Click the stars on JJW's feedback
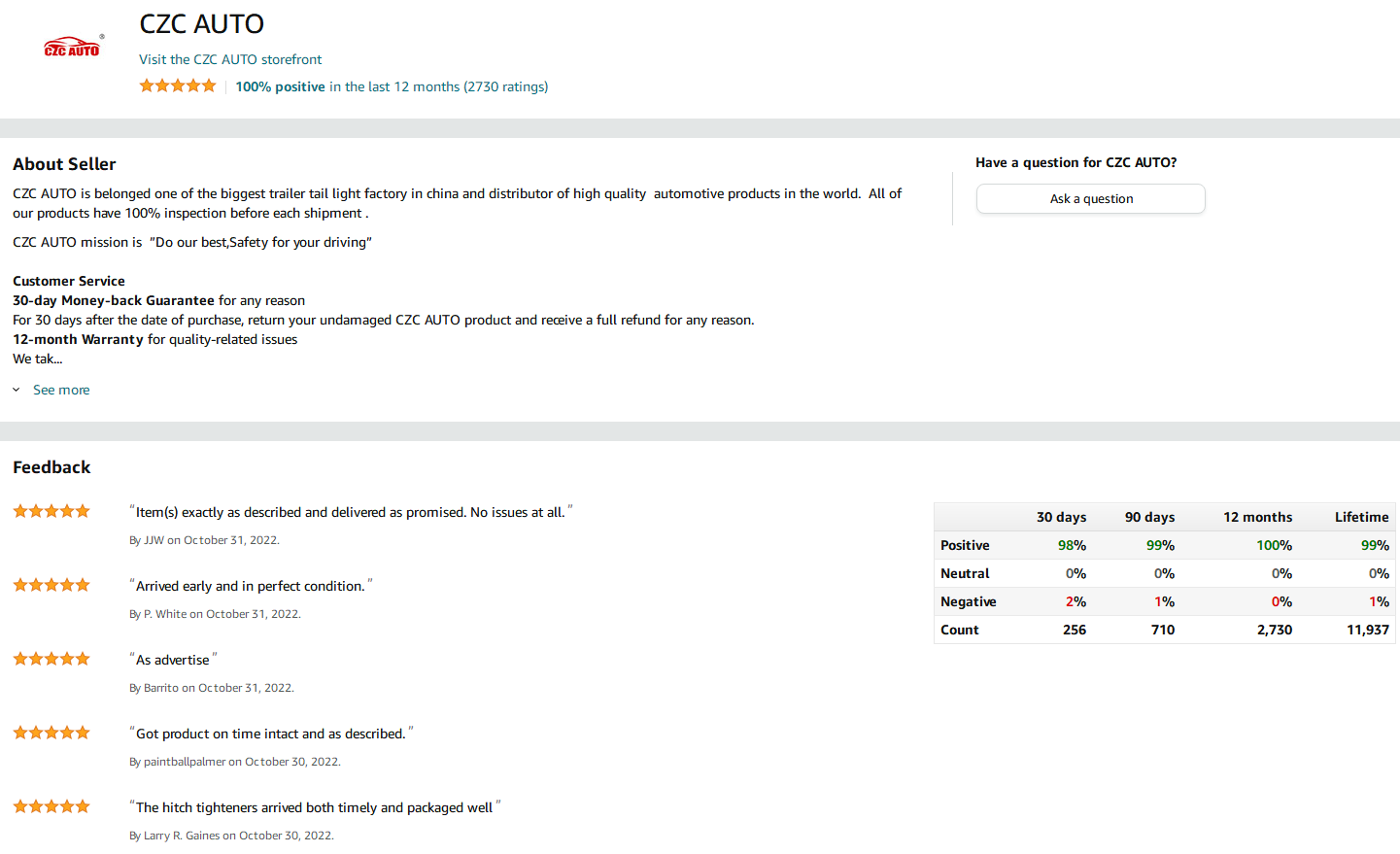 [x=51, y=511]
